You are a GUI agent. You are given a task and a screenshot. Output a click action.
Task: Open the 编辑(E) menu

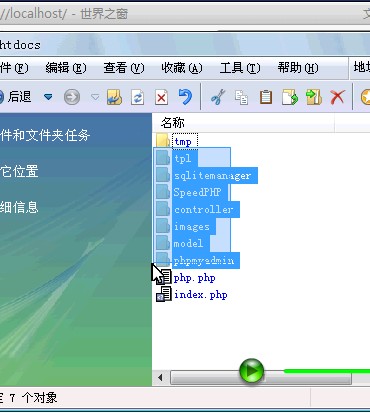pyautogui.click(x=66, y=68)
